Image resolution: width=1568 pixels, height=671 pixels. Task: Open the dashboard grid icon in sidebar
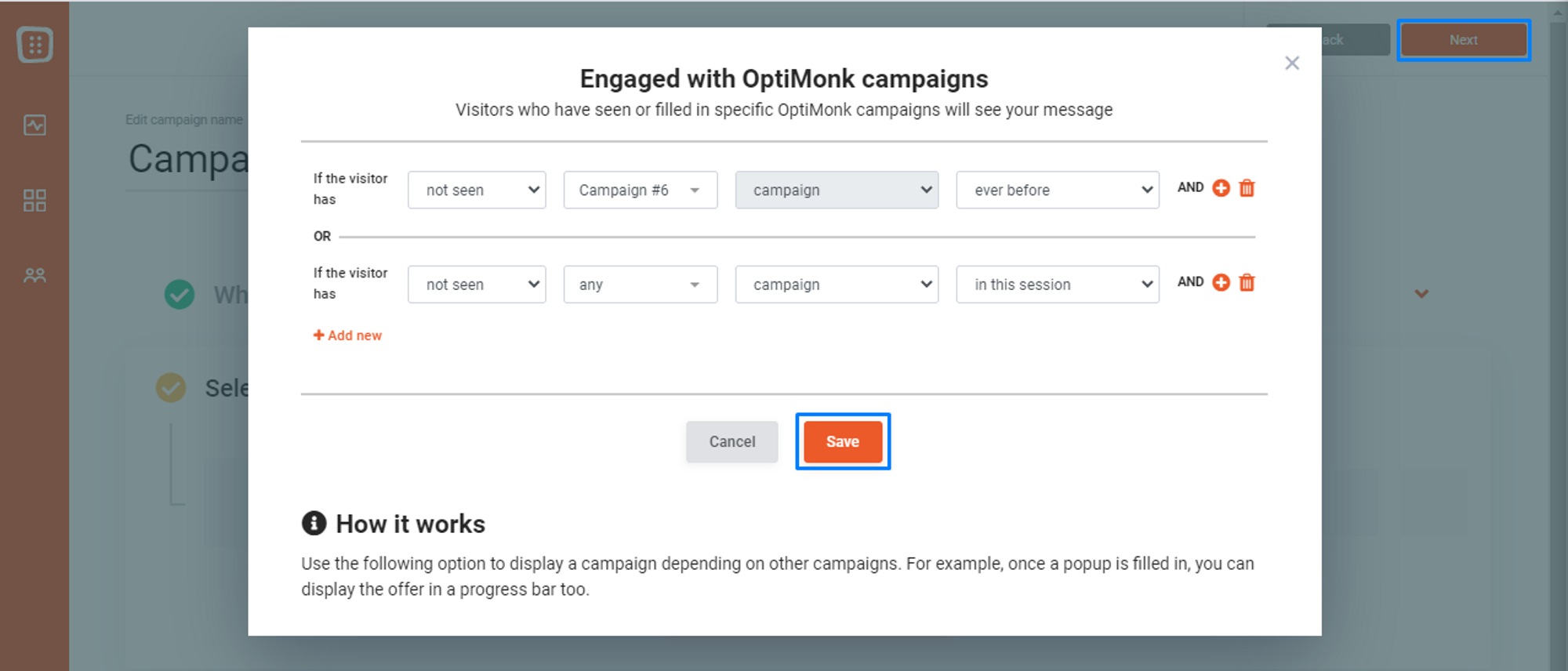(x=34, y=201)
